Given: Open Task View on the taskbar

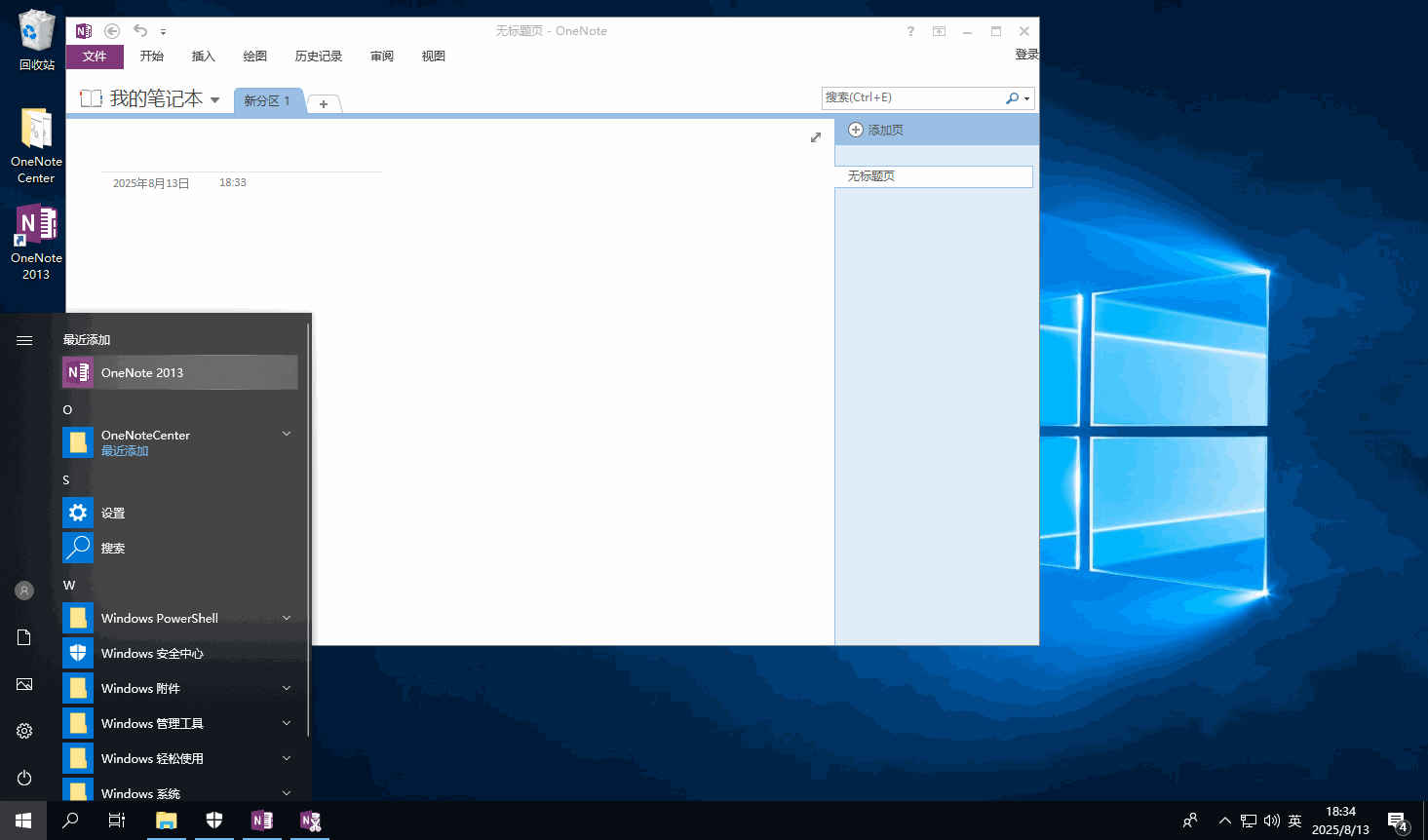Looking at the screenshot, I should [117, 821].
